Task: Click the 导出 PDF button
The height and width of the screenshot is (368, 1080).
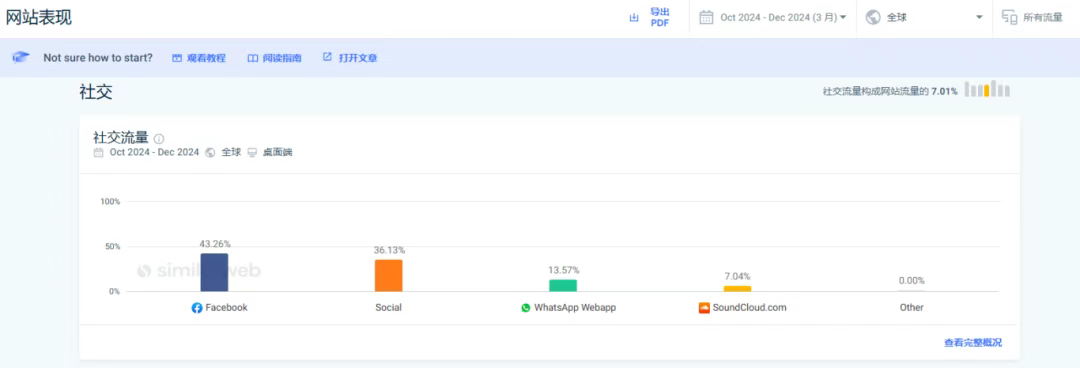Action: (650, 18)
